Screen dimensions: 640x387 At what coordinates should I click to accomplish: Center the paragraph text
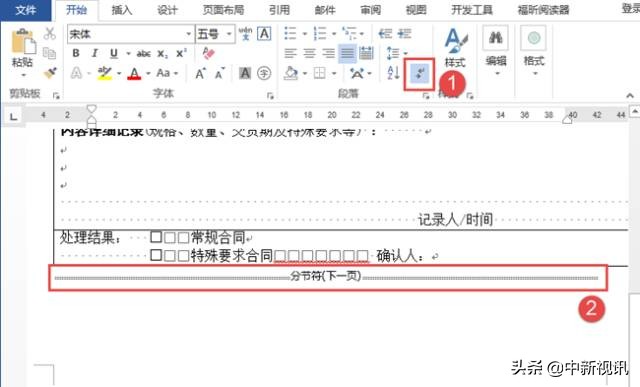tap(309, 53)
